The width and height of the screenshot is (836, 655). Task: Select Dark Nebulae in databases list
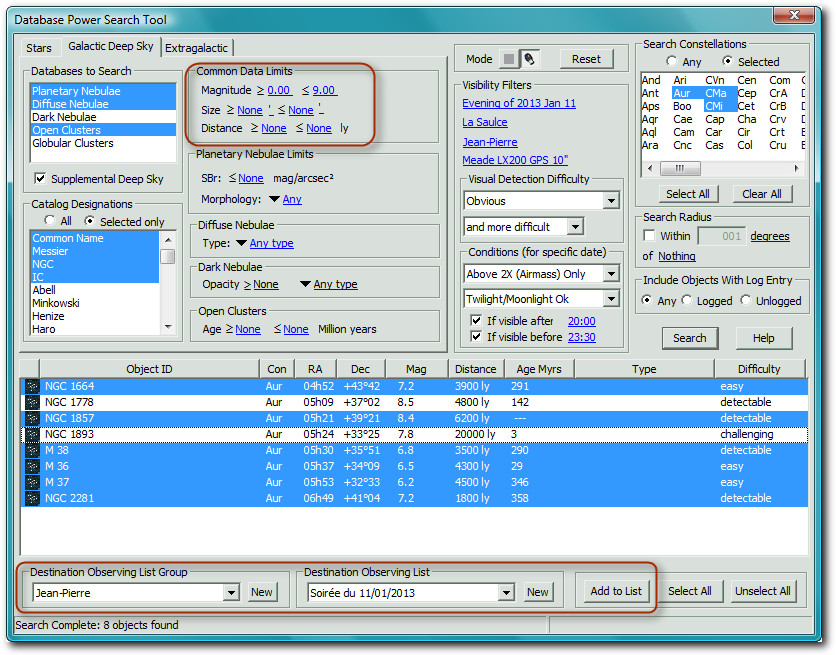pos(103,117)
